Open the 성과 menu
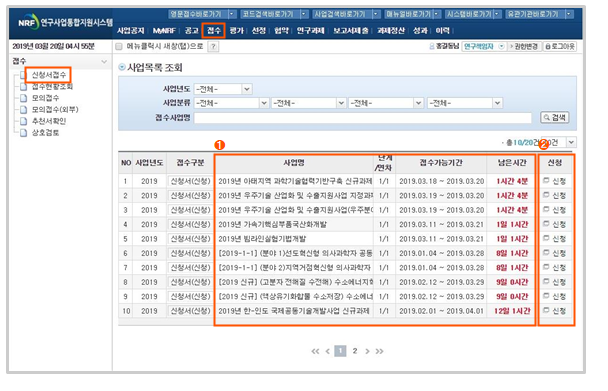Screen dimensions: 608x391 pyautogui.click(x=420, y=31)
